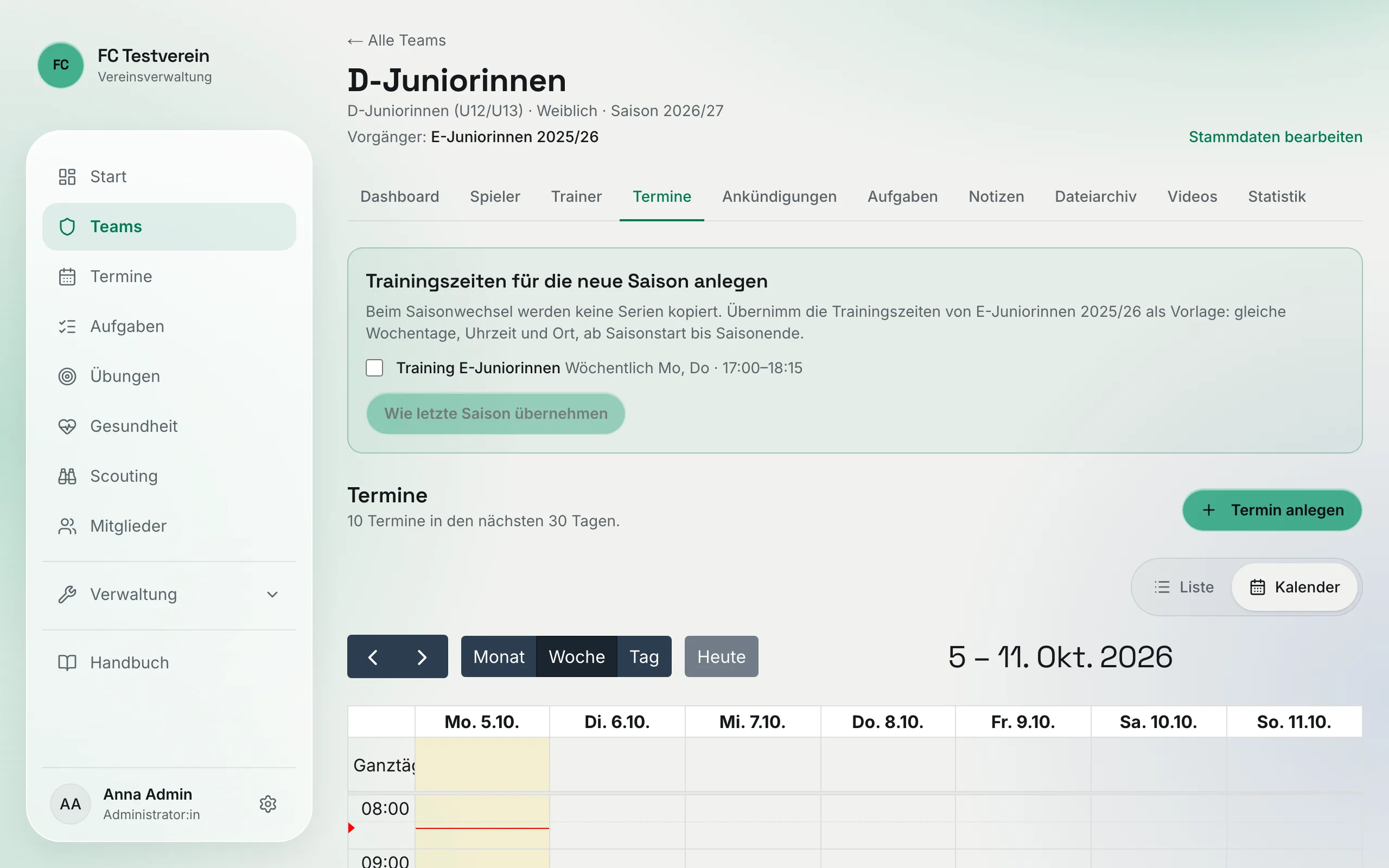Open the Spieler tab
Viewport: 1389px width, 868px height.
pyautogui.click(x=495, y=197)
